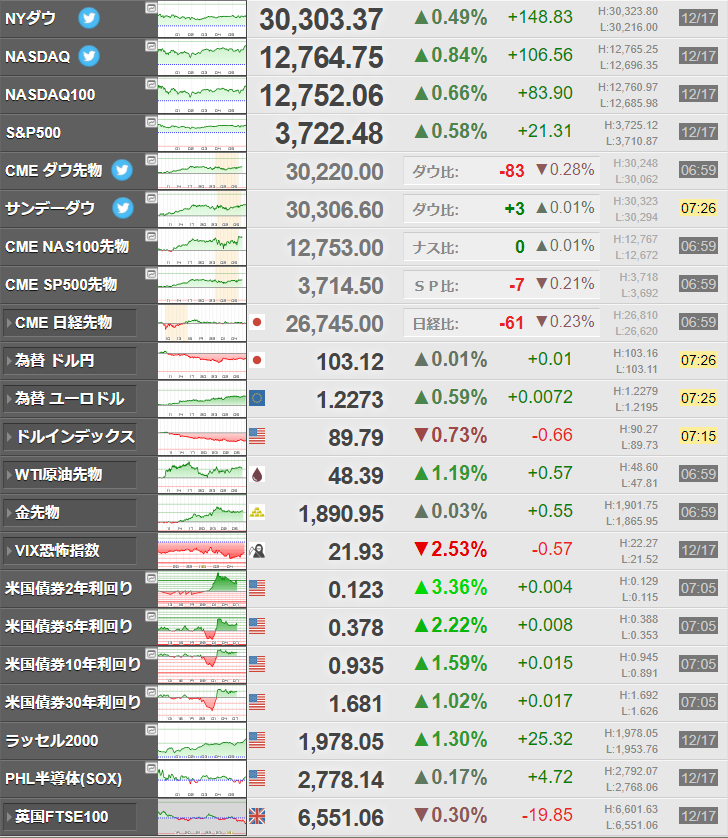This screenshot has height=838, width=728.
Task: Open the 米国債券2年利回り mini chart
Action: click(x=202, y=588)
